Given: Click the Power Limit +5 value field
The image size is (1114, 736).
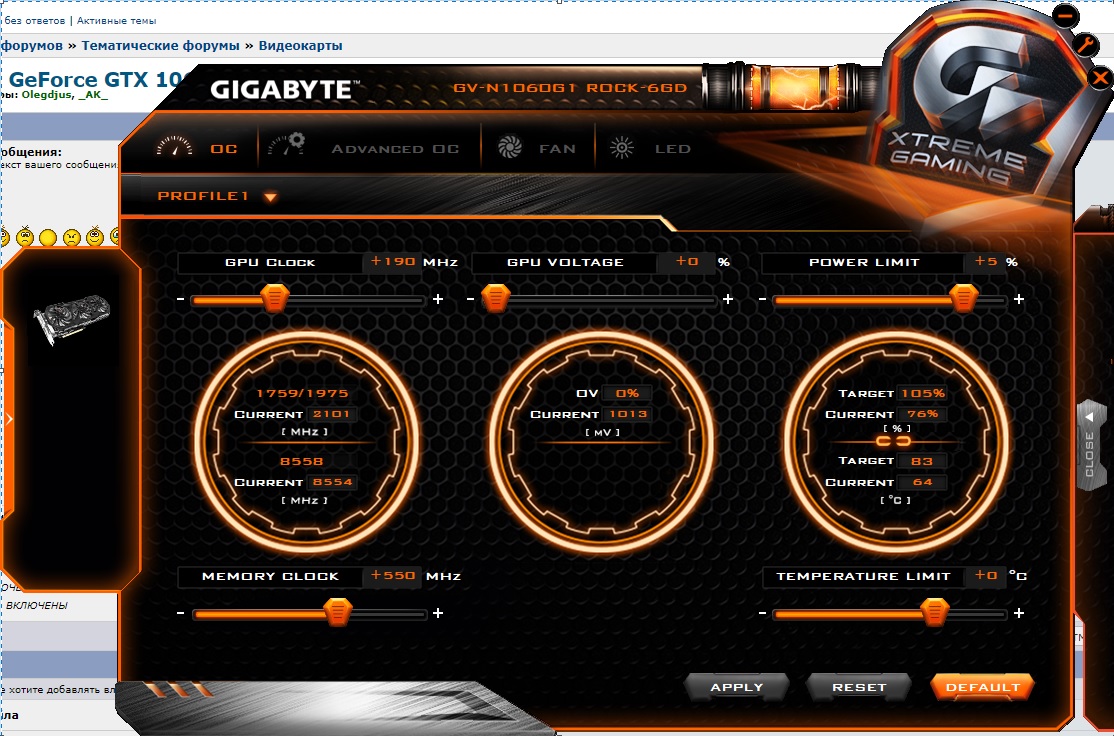Looking at the screenshot, I should tap(985, 261).
